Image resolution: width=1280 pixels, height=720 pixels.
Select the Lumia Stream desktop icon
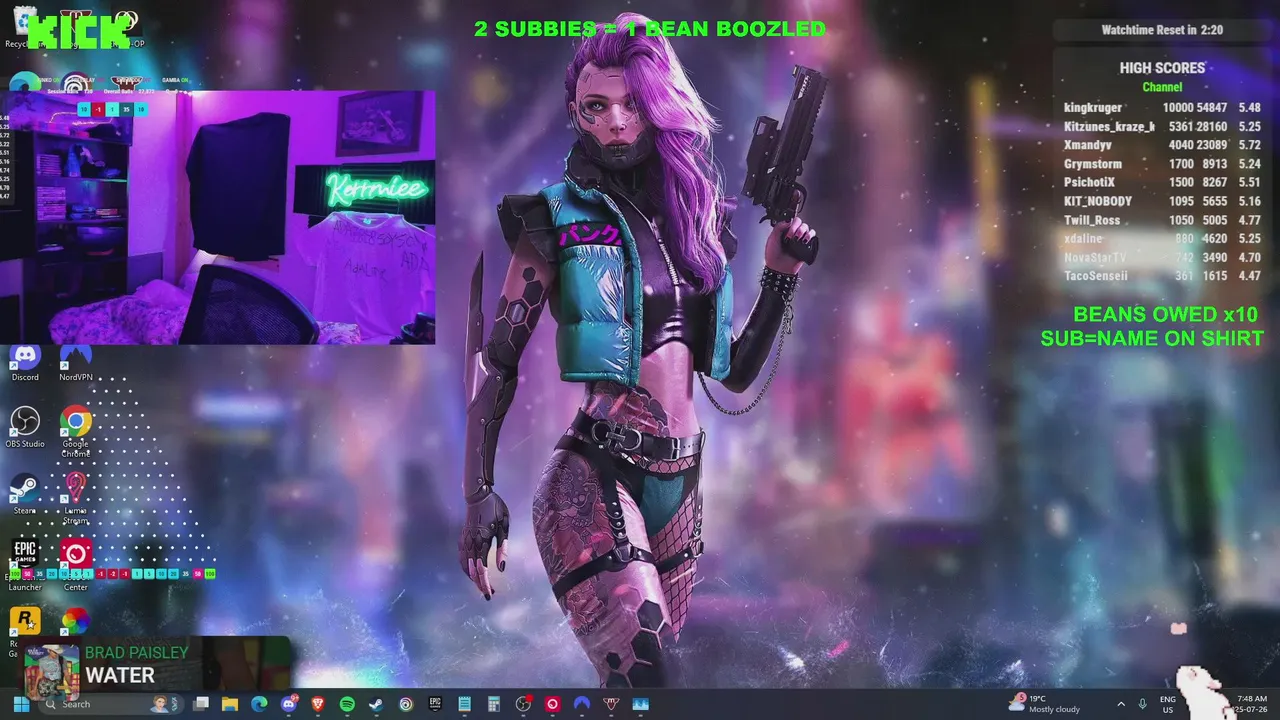[76, 498]
